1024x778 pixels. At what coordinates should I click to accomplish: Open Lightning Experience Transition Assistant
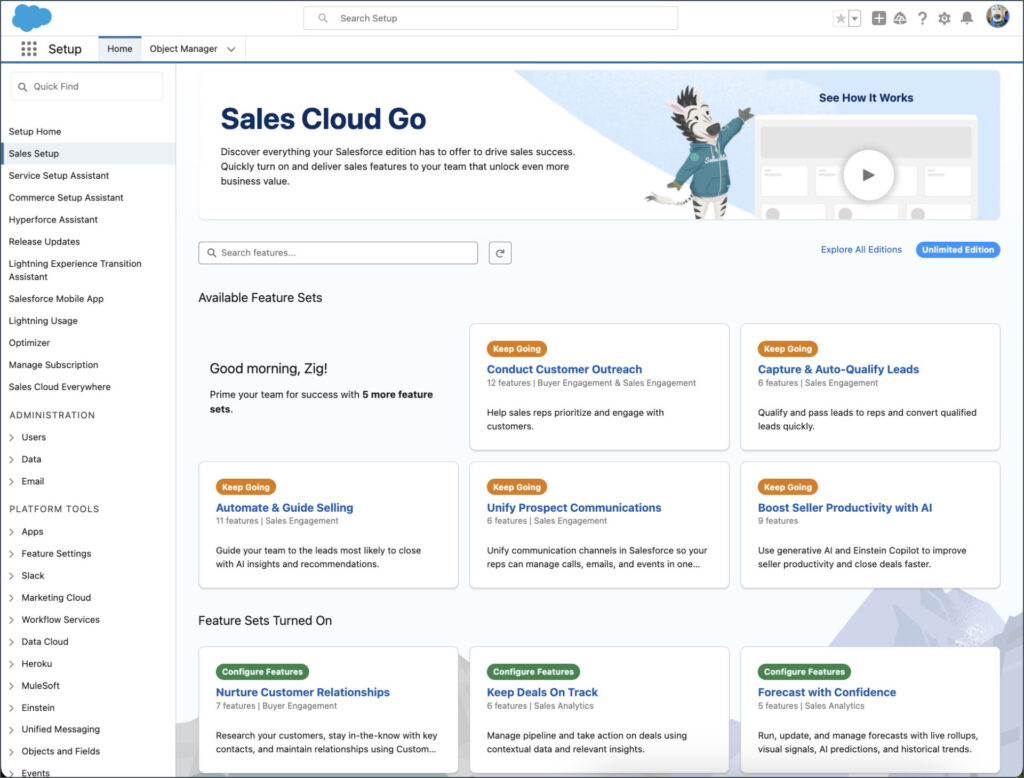(x=75, y=270)
